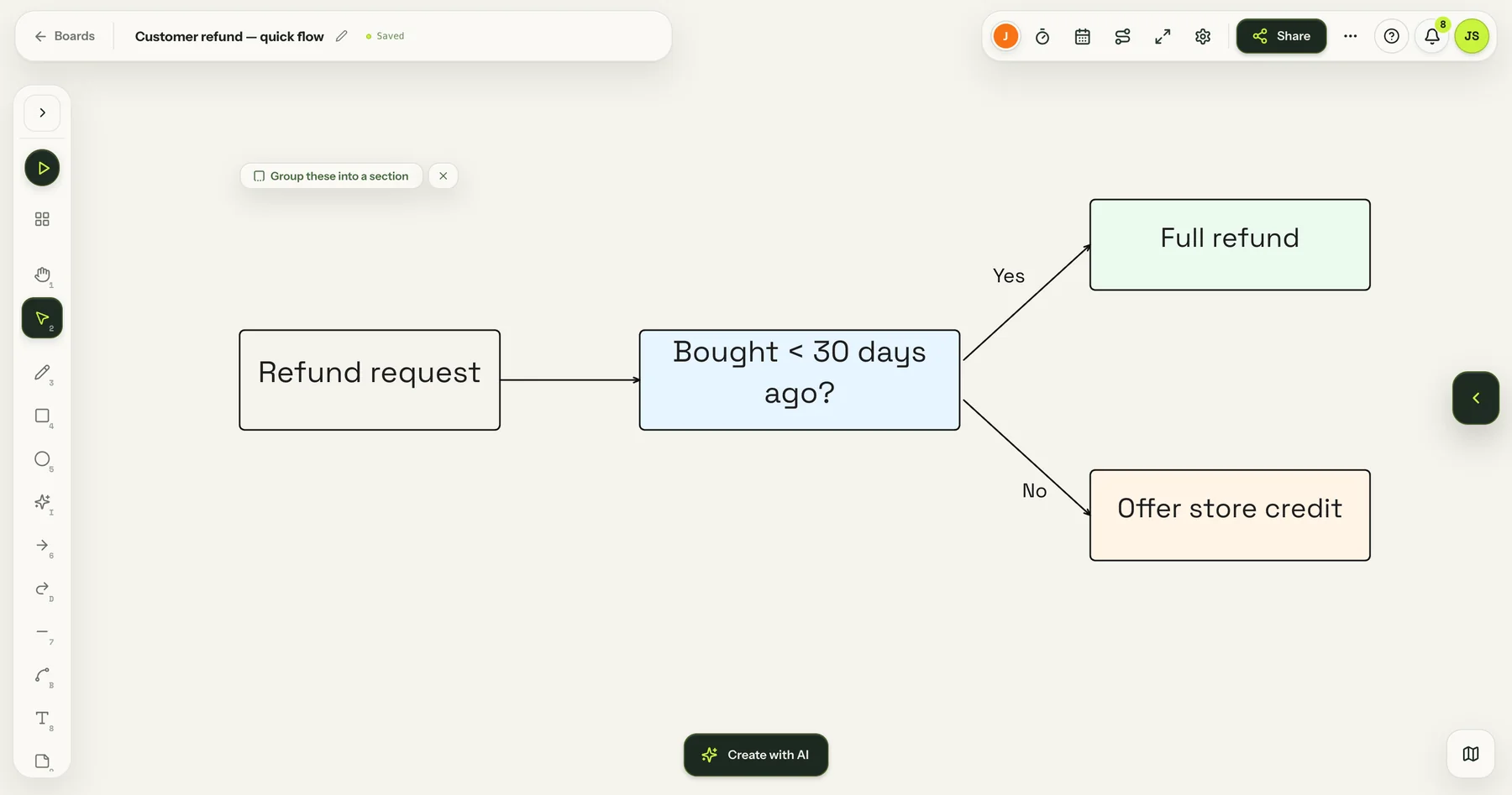Select the Hand pan tool

click(x=42, y=275)
